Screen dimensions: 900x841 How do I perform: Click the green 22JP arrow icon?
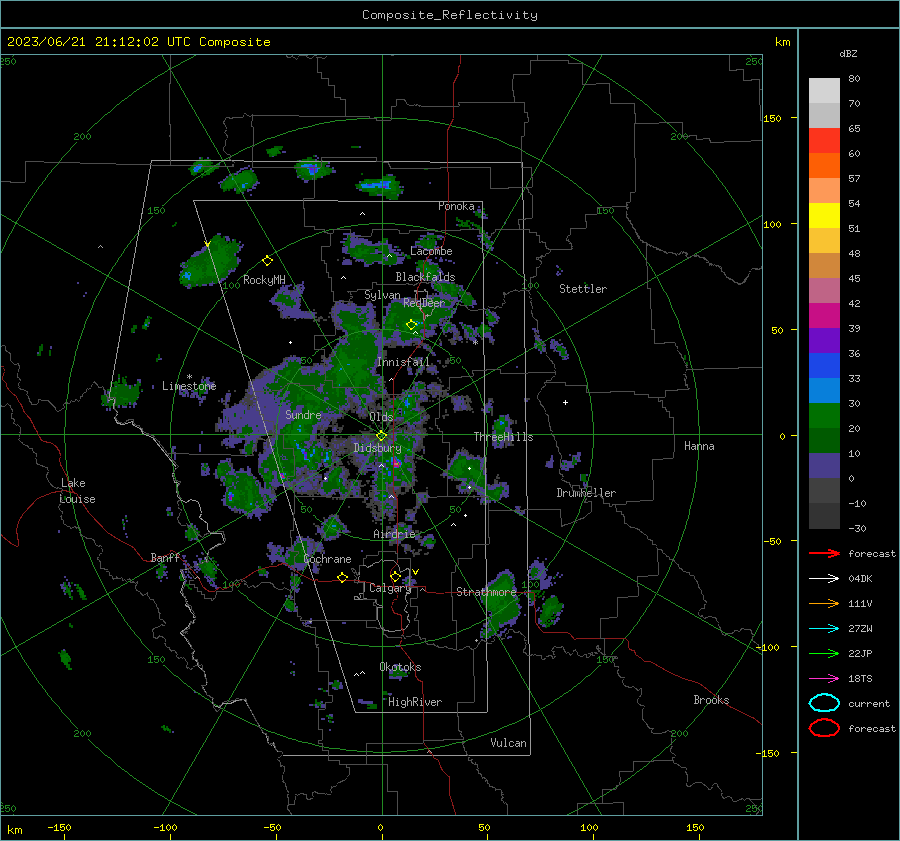pos(824,653)
